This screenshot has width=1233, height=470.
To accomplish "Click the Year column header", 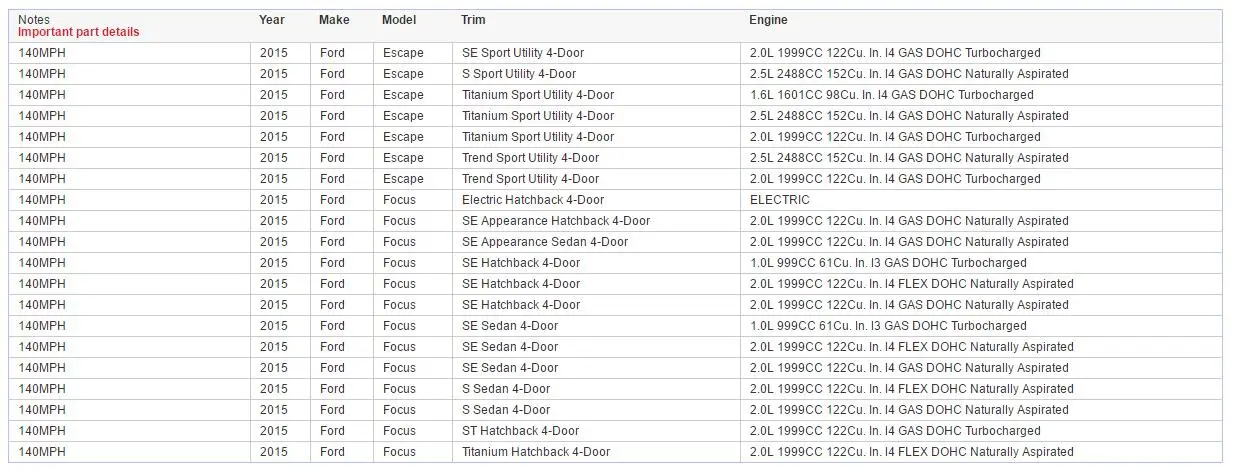I will pyautogui.click(x=272, y=20).
